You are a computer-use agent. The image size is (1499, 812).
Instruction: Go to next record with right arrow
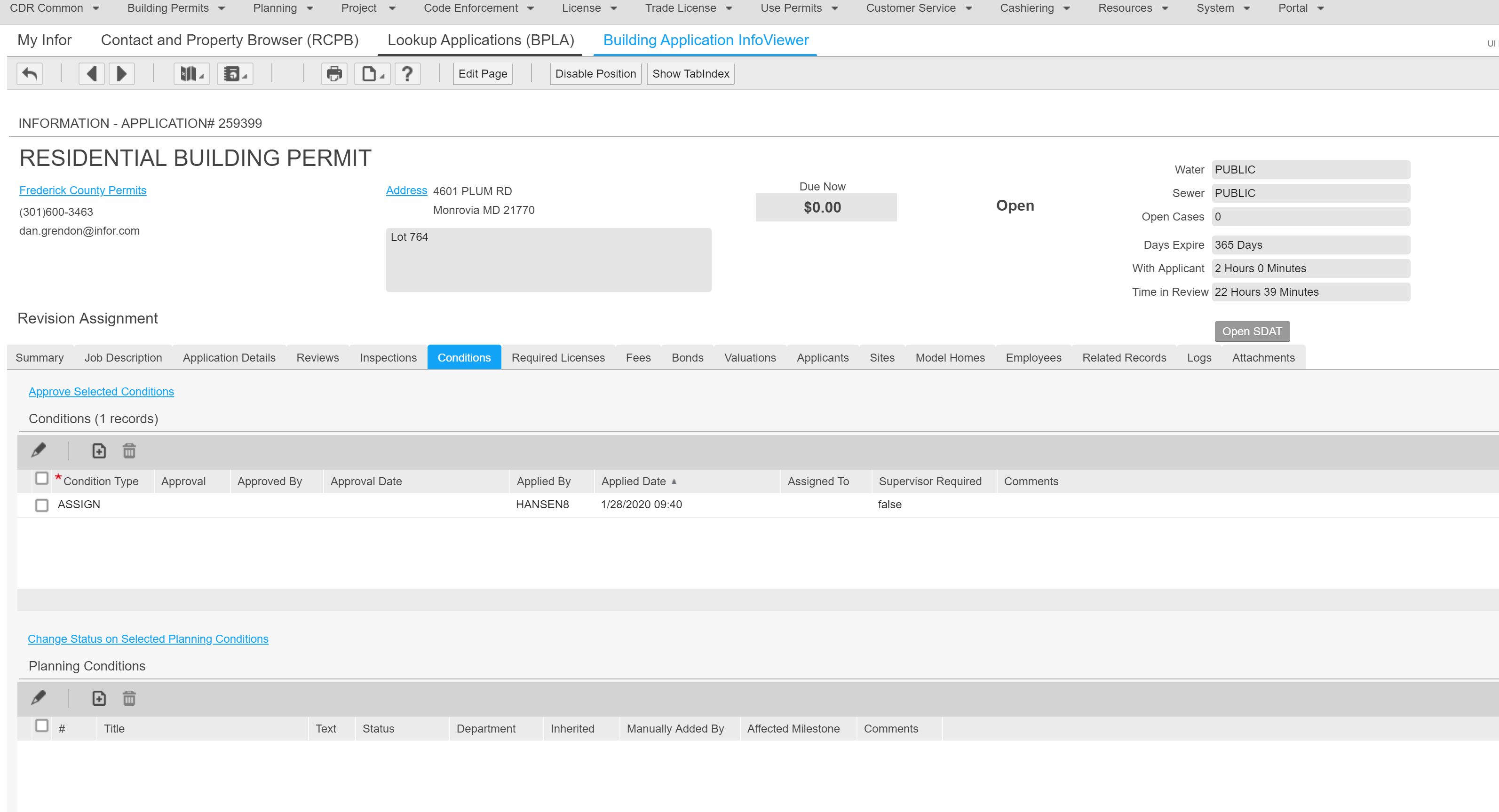click(x=122, y=74)
